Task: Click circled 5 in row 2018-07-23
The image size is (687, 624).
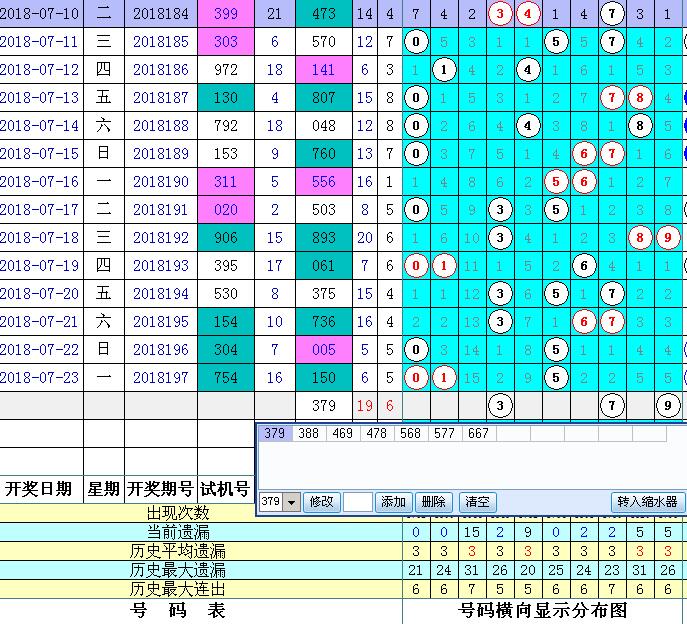Action: (x=556, y=378)
